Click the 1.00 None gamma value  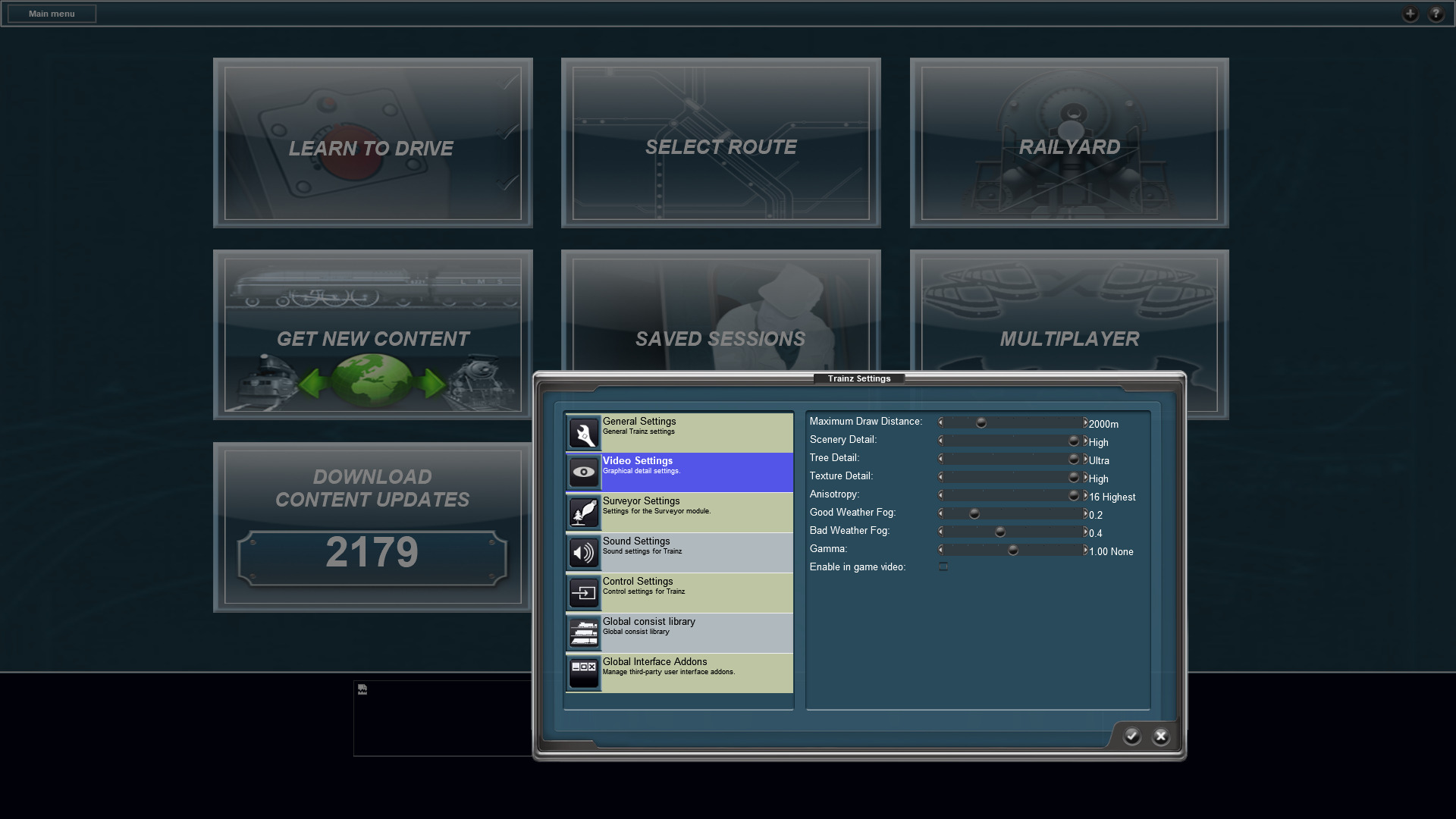(1111, 551)
